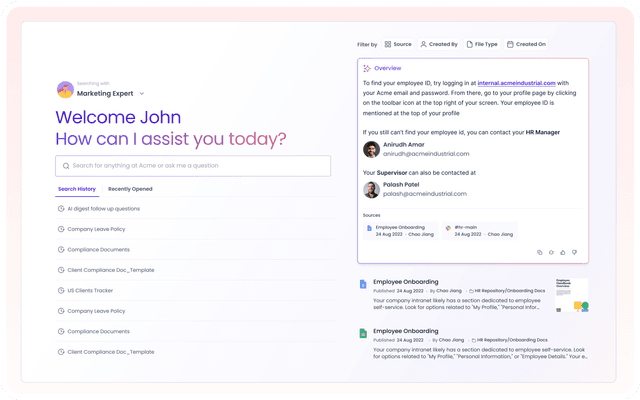Copy the Overview answer with the copy icon
Screen dimensions: 640x400
tap(540, 253)
